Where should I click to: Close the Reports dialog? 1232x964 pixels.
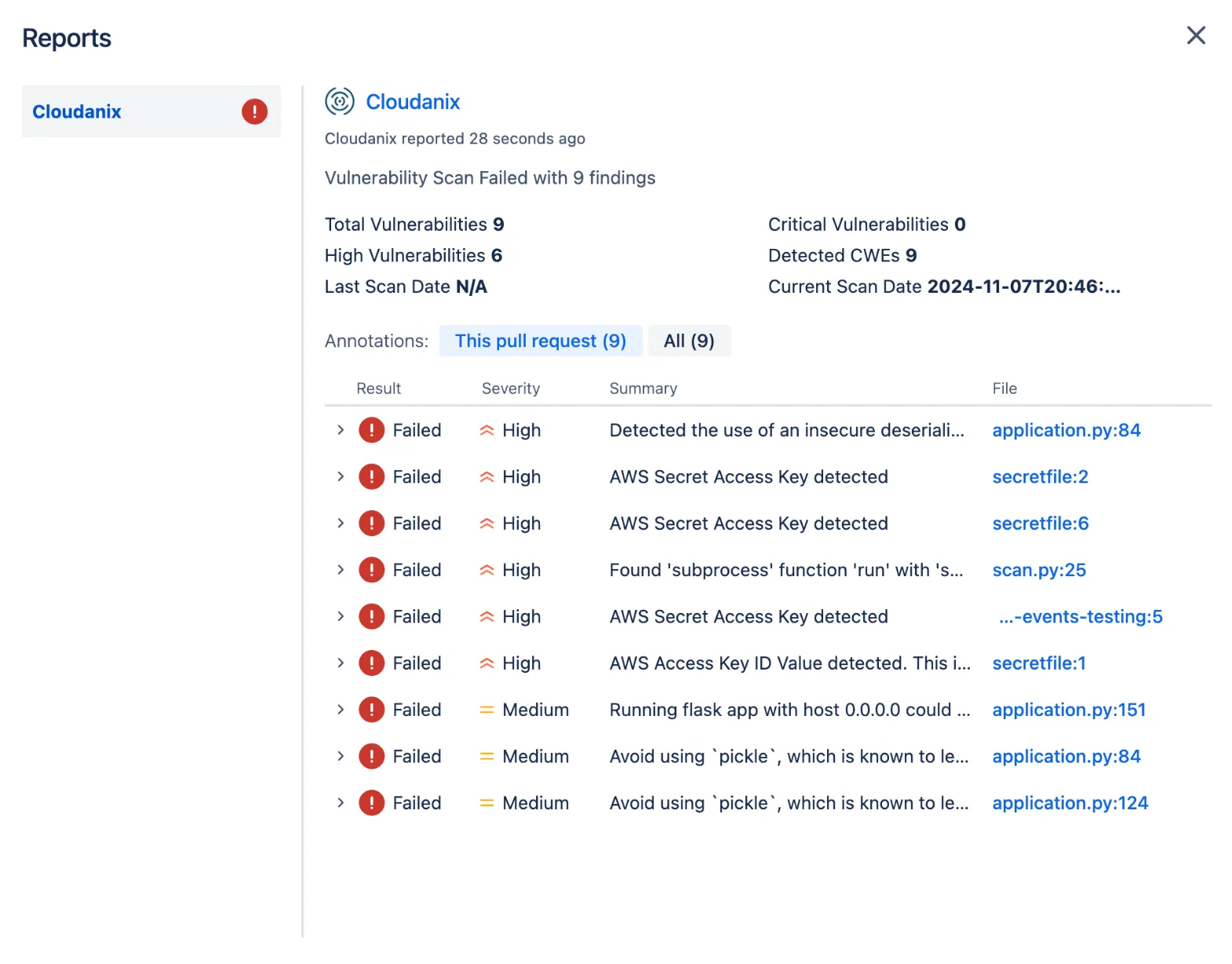[1195, 35]
